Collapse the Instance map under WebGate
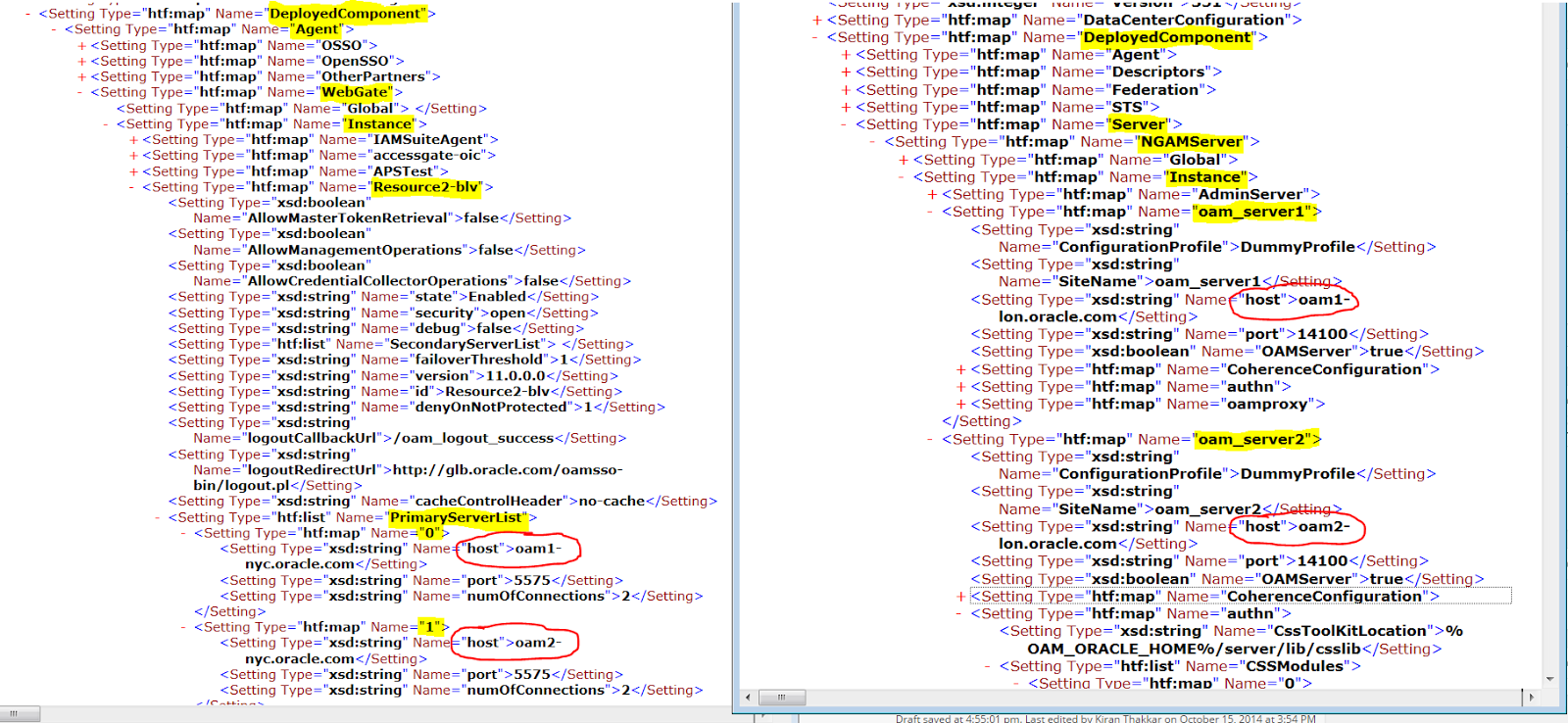 click(107, 124)
